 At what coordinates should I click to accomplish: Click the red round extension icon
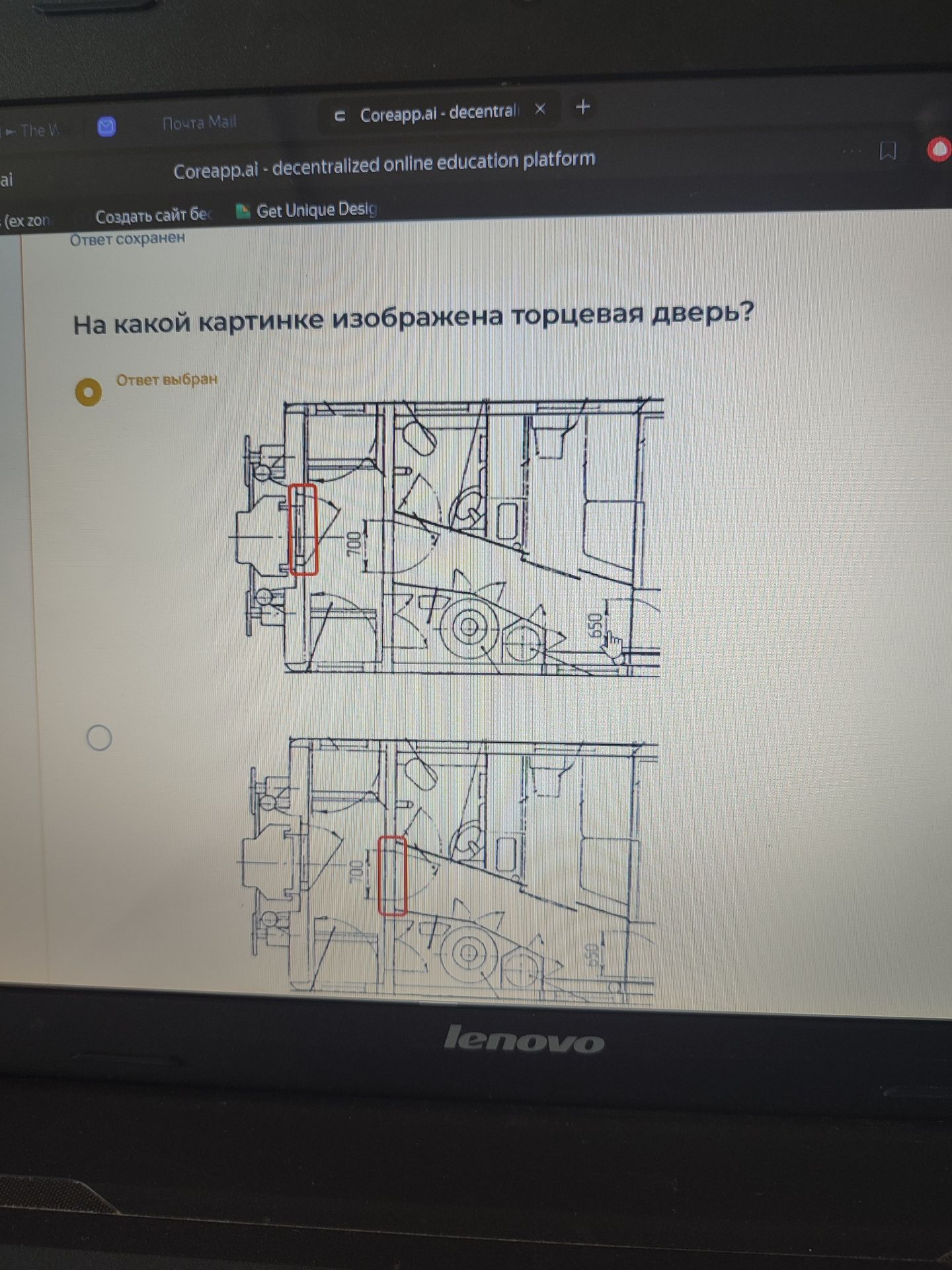[939, 150]
